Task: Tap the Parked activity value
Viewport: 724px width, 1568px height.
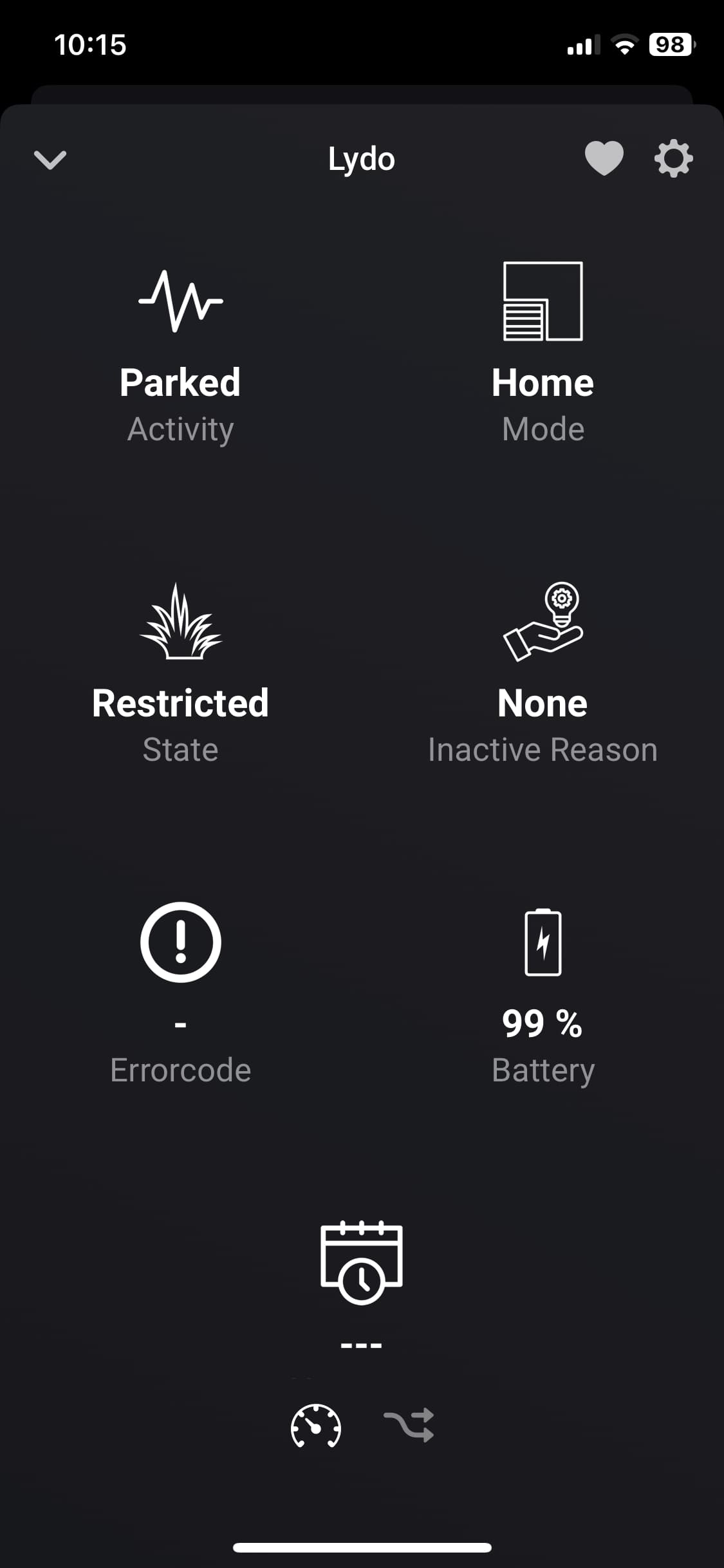Action: (180, 382)
